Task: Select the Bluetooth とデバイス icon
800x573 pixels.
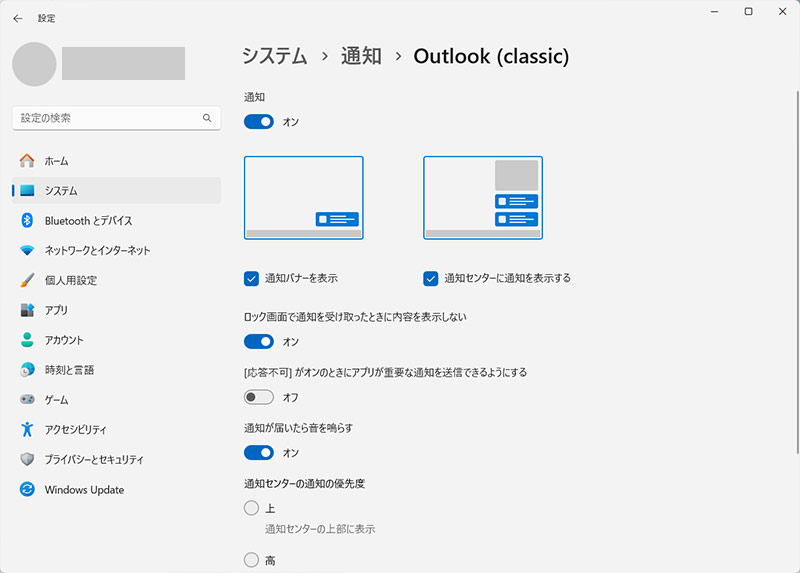Action: pyautogui.click(x=27, y=220)
